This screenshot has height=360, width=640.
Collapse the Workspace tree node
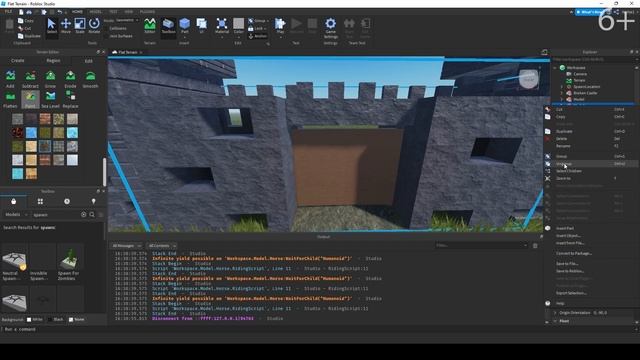click(555, 68)
